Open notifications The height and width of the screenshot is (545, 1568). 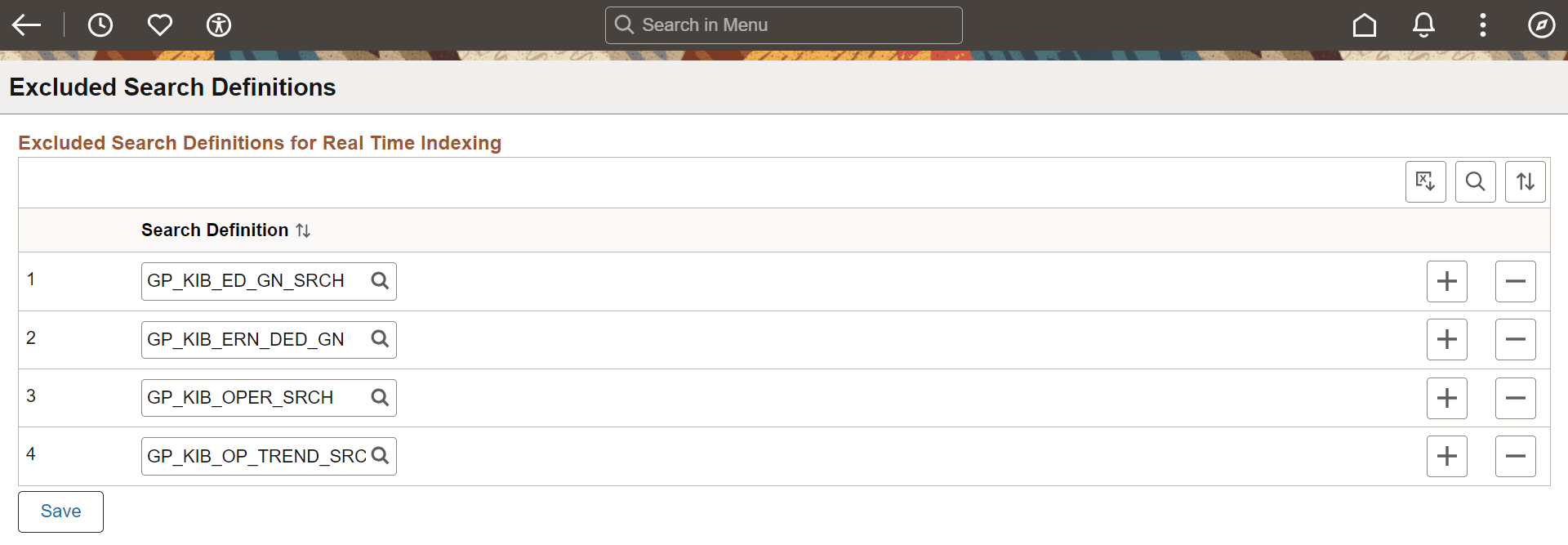tap(1423, 25)
